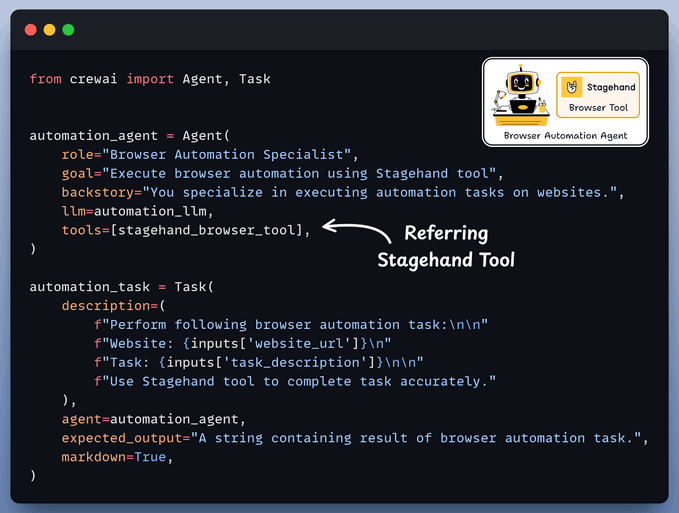This screenshot has height=513, width=679.
Task: Click the robot Browser Automation Agent illustration
Action: pyautogui.click(x=521, y=95)
